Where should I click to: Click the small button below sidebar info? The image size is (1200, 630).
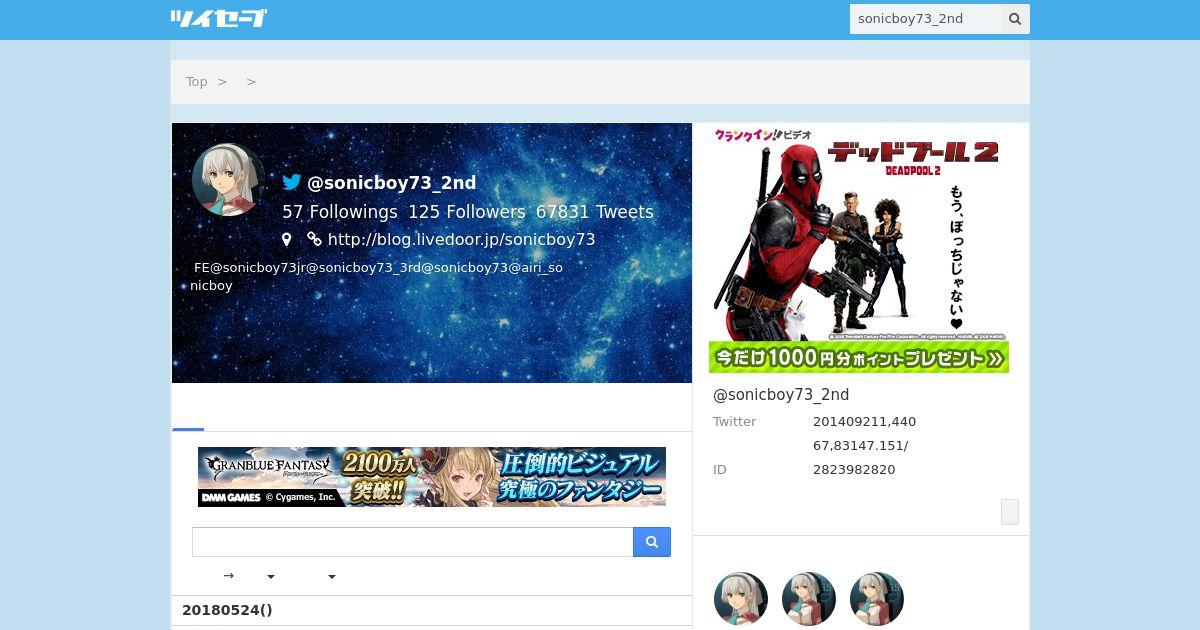(x=1010, y=512)
